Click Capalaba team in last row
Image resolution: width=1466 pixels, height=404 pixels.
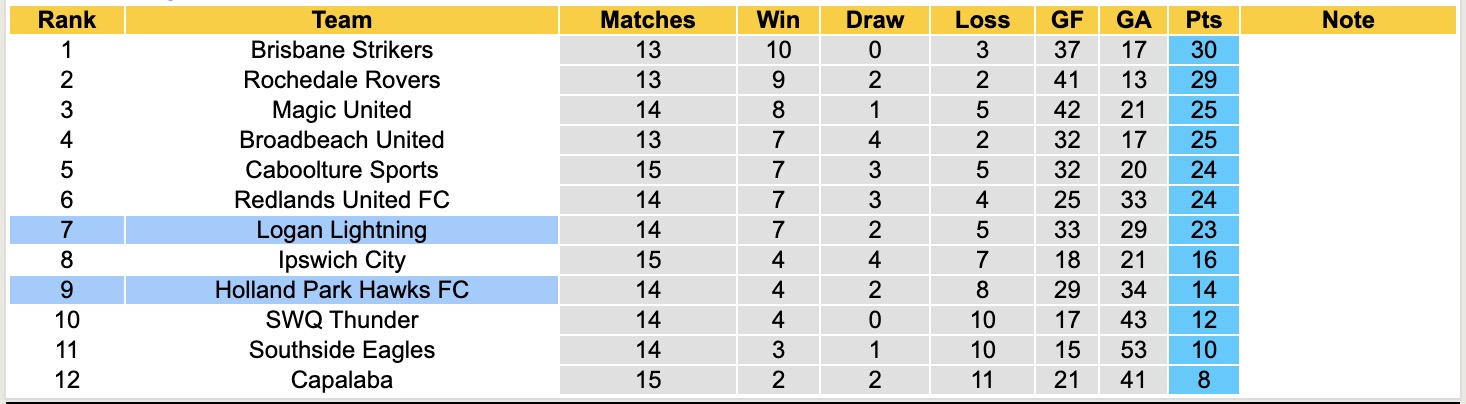[341, 380]
